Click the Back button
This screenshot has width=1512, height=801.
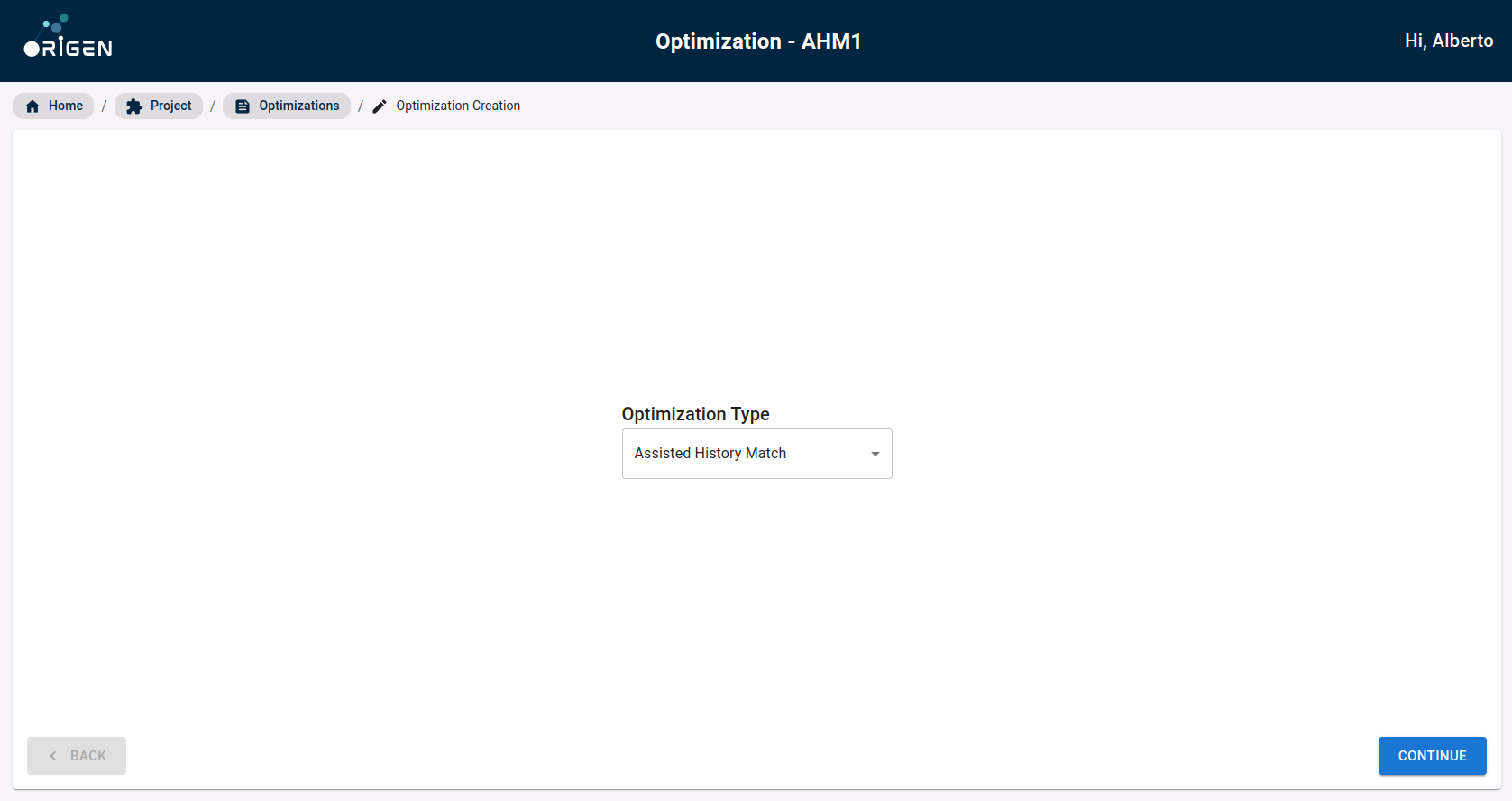tap(77, 756)
